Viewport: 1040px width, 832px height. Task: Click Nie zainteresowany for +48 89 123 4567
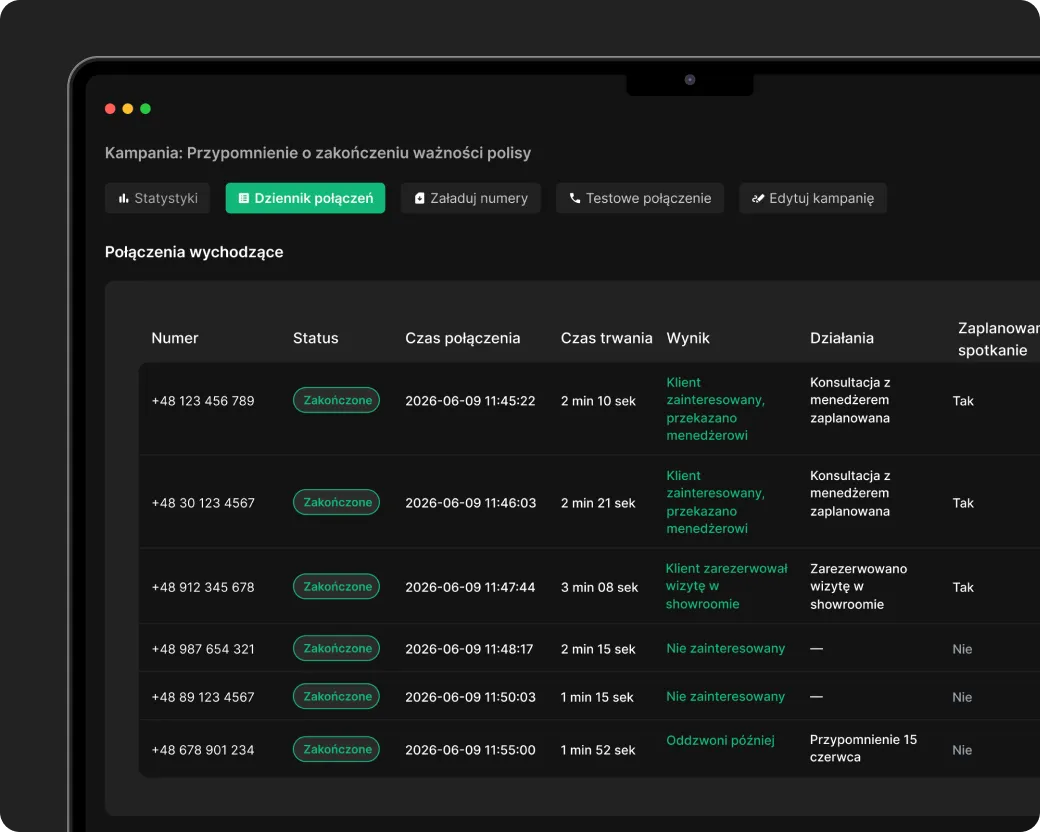(726, 696)
